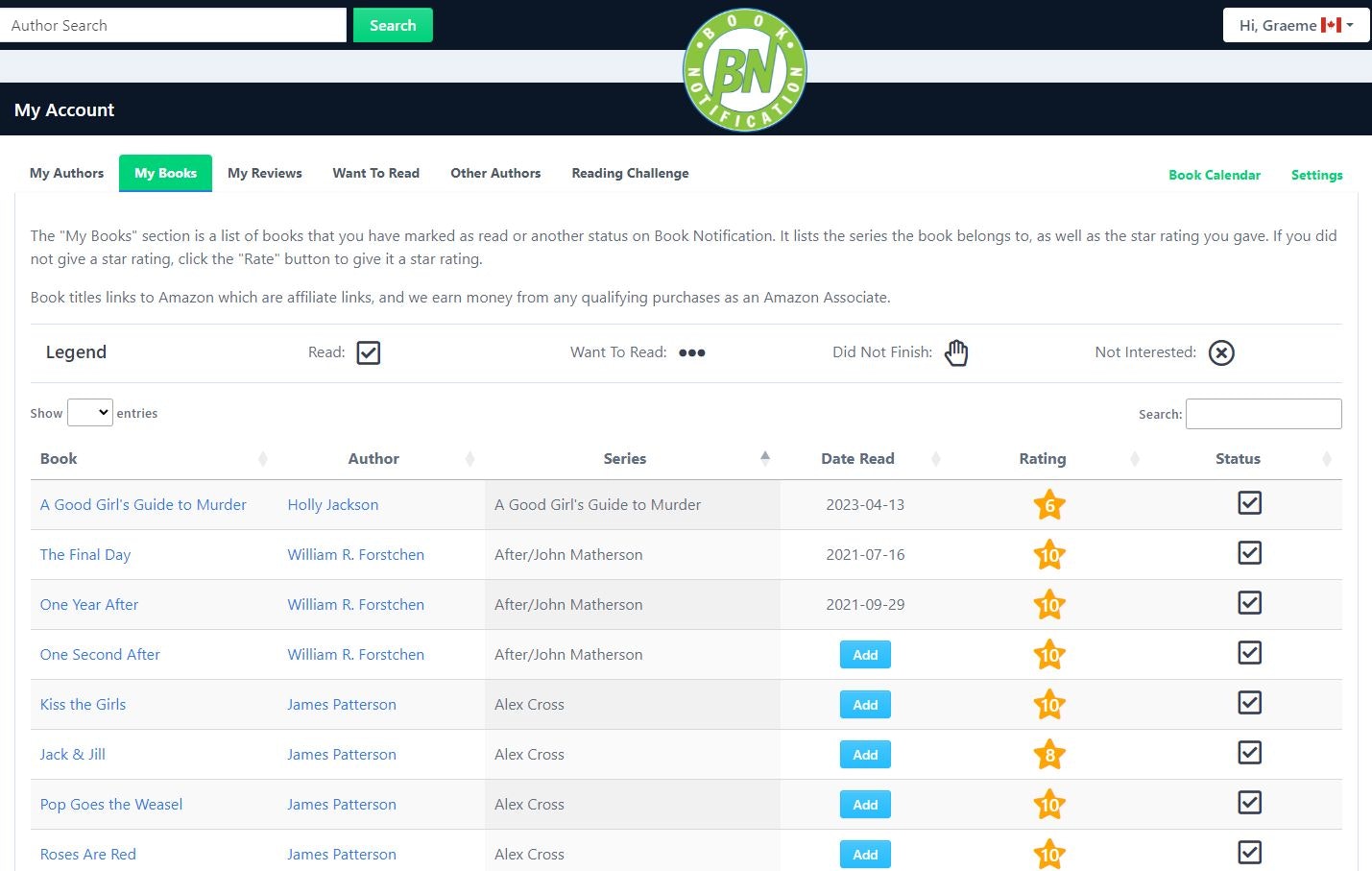Open the Kiss the Girls book link
The image size is (1372, 871).
[x=83, y=705]
